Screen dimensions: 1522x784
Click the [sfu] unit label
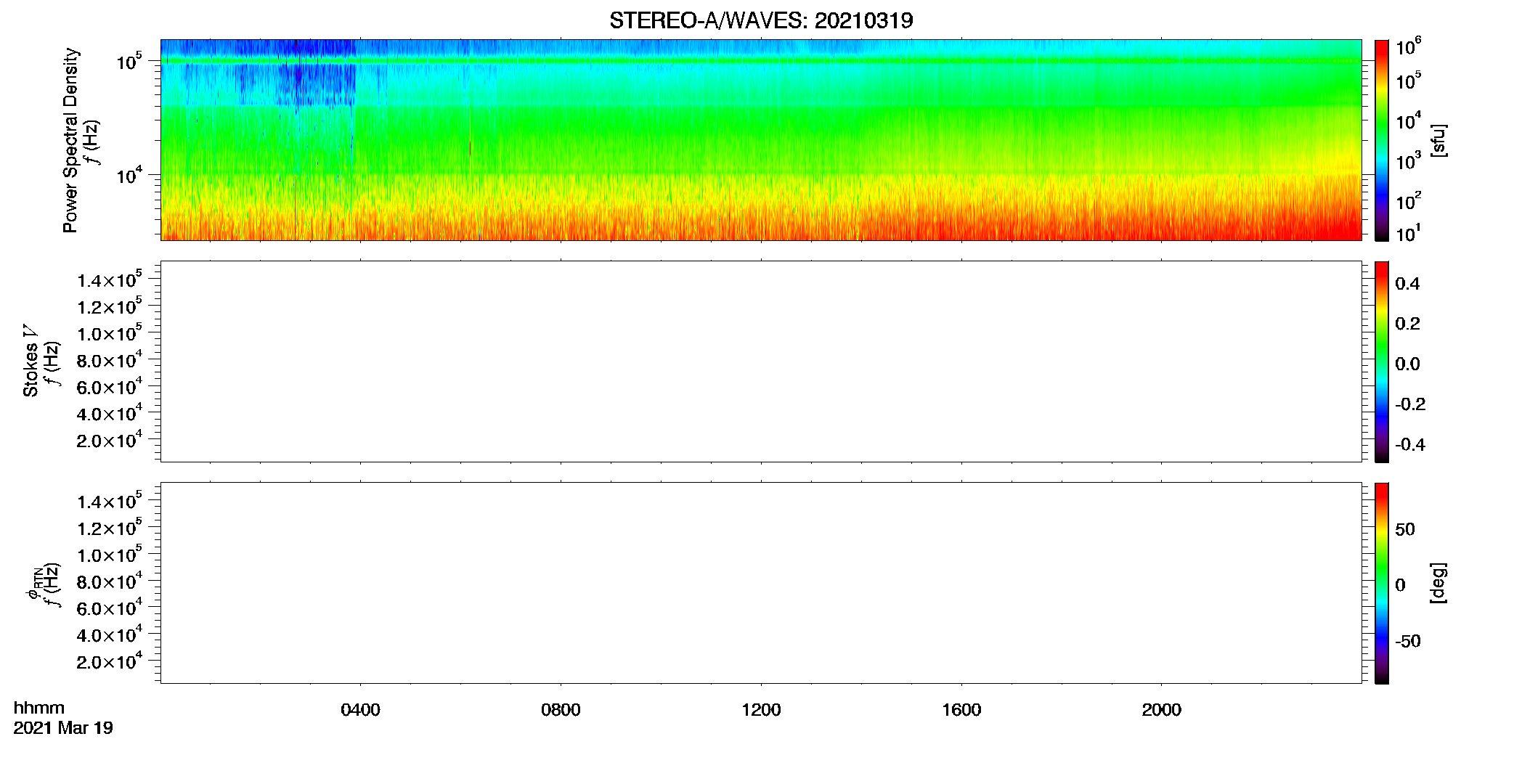(x=1438, y=140)
